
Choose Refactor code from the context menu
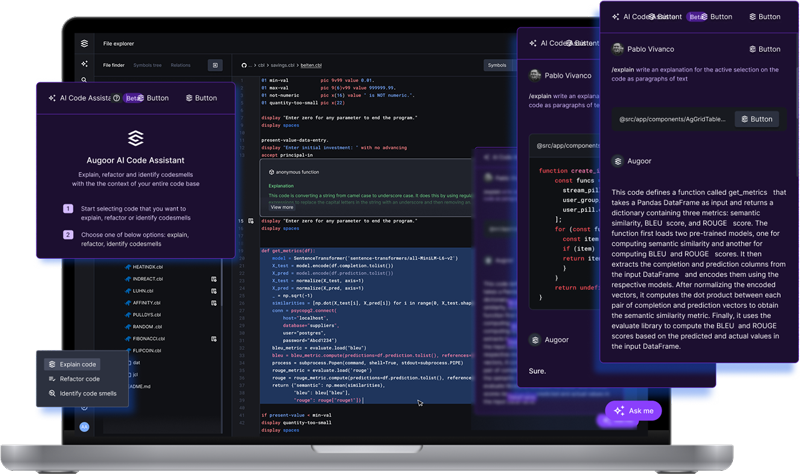[74, 379]
